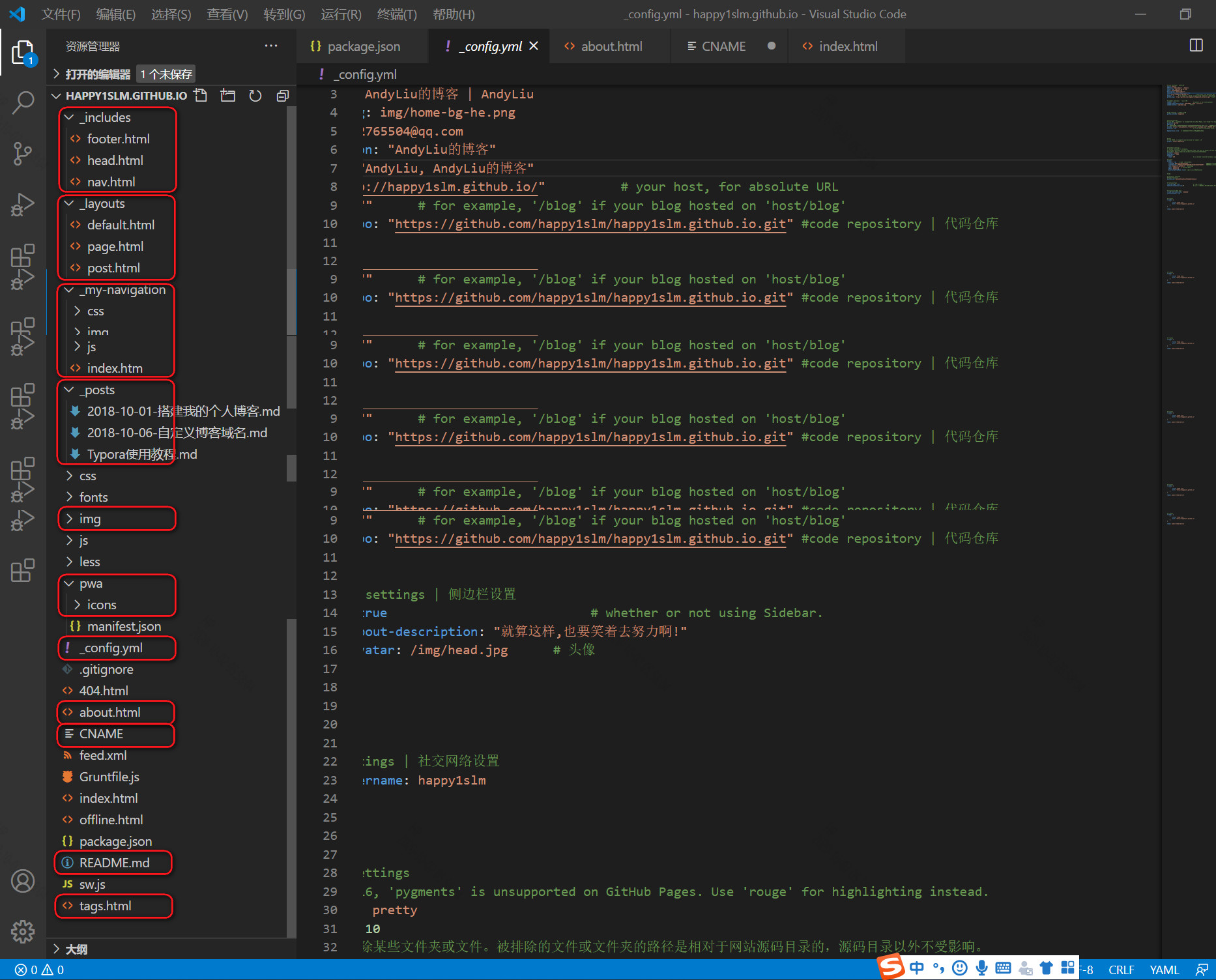
Task: Open the feedback icon in status bar
Action: click(x=1202, y=970)
